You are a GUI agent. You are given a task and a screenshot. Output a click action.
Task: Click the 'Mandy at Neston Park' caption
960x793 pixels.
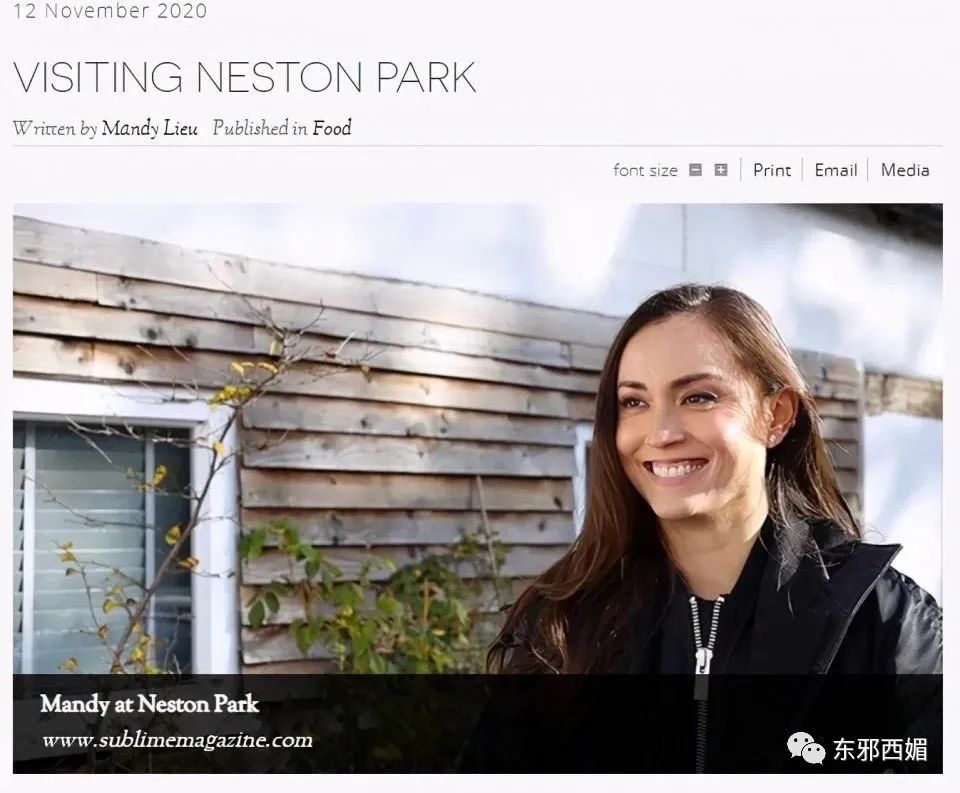149,704
